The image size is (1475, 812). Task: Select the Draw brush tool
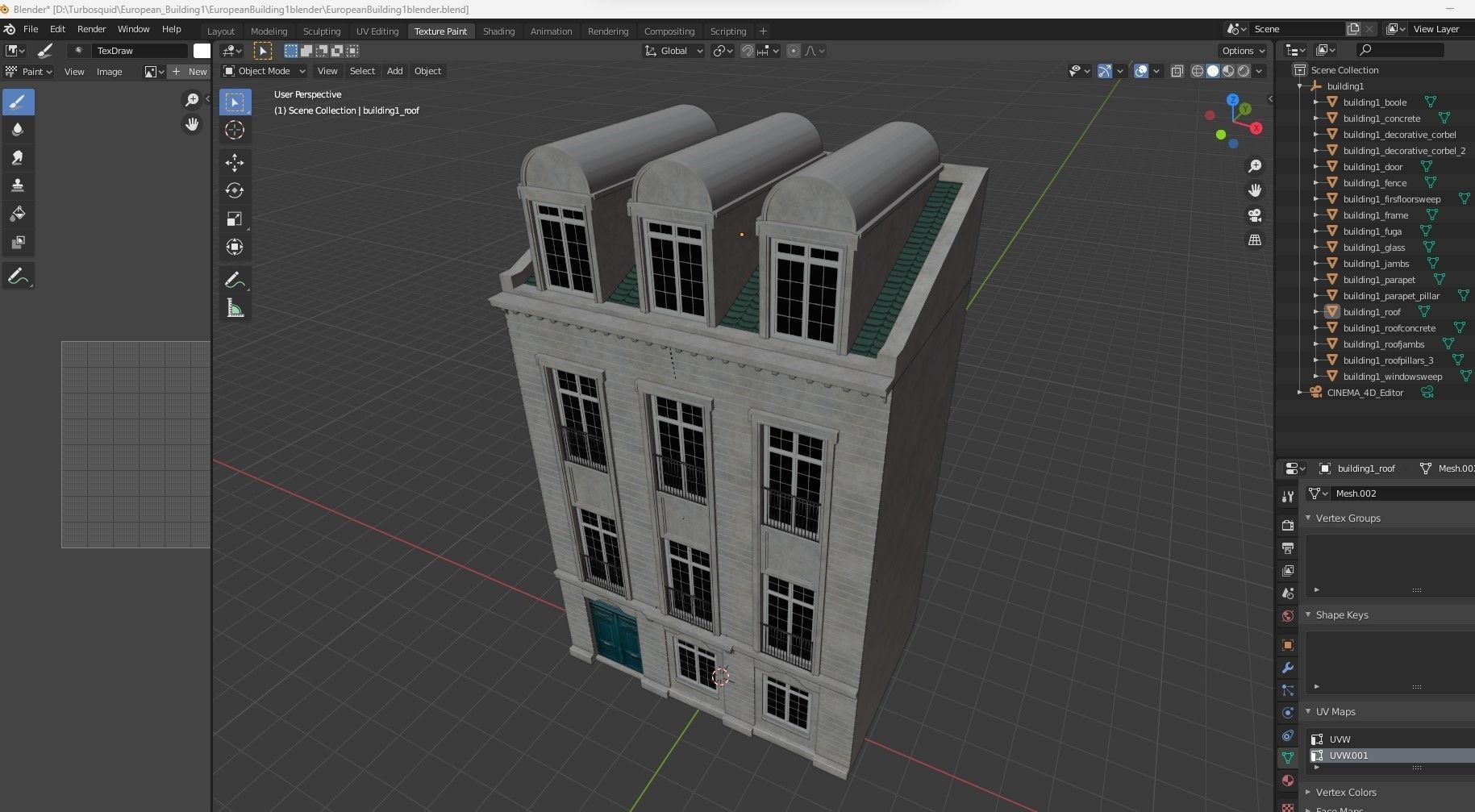click(19, 102)
